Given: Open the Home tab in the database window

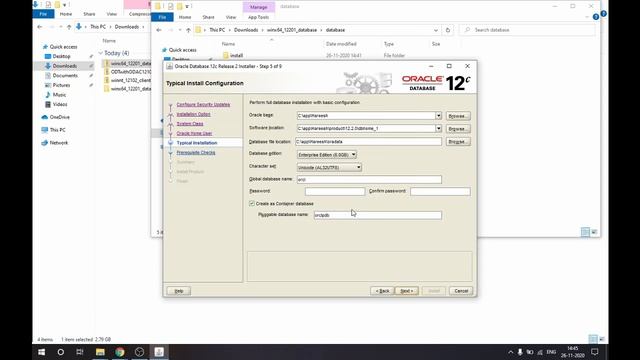Looking at the screenshot, I should tap(185, 17).
